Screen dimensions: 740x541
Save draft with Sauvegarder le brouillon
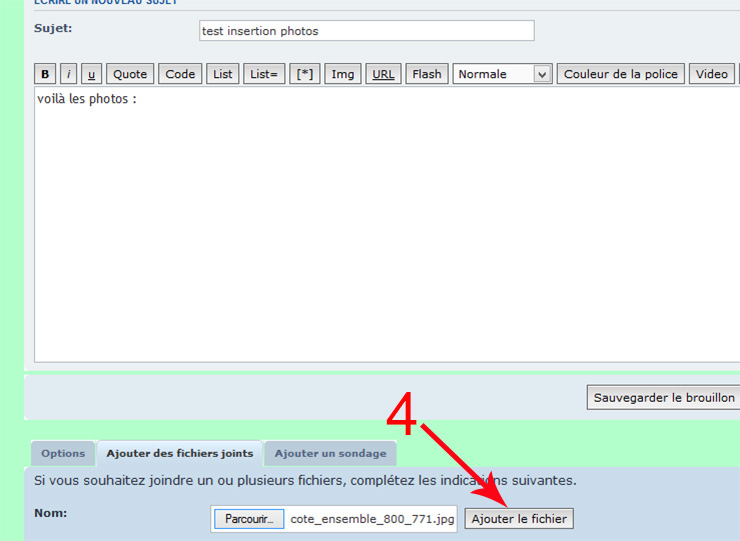point(664,397)
